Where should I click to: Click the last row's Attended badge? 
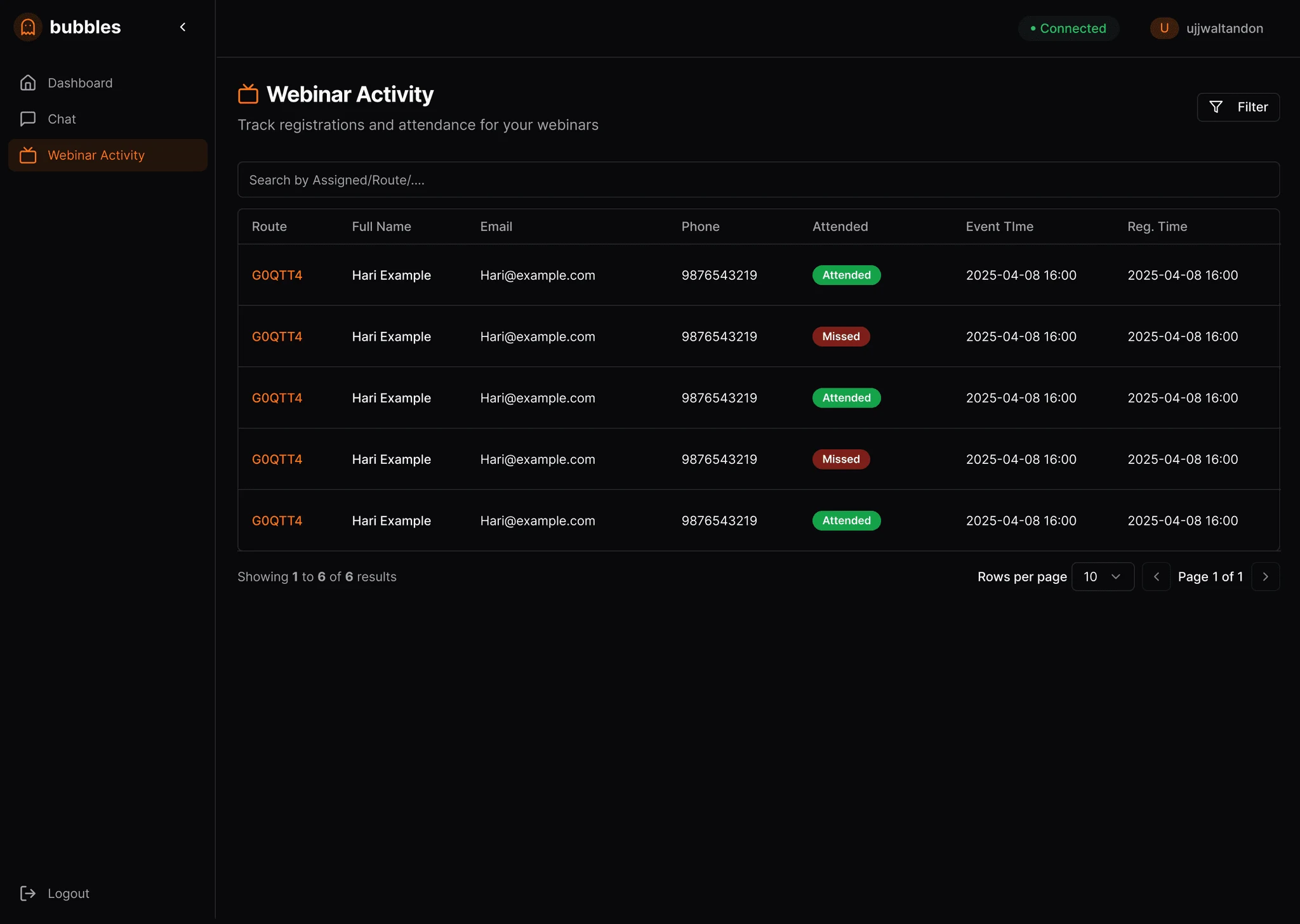tap(846, 520)
